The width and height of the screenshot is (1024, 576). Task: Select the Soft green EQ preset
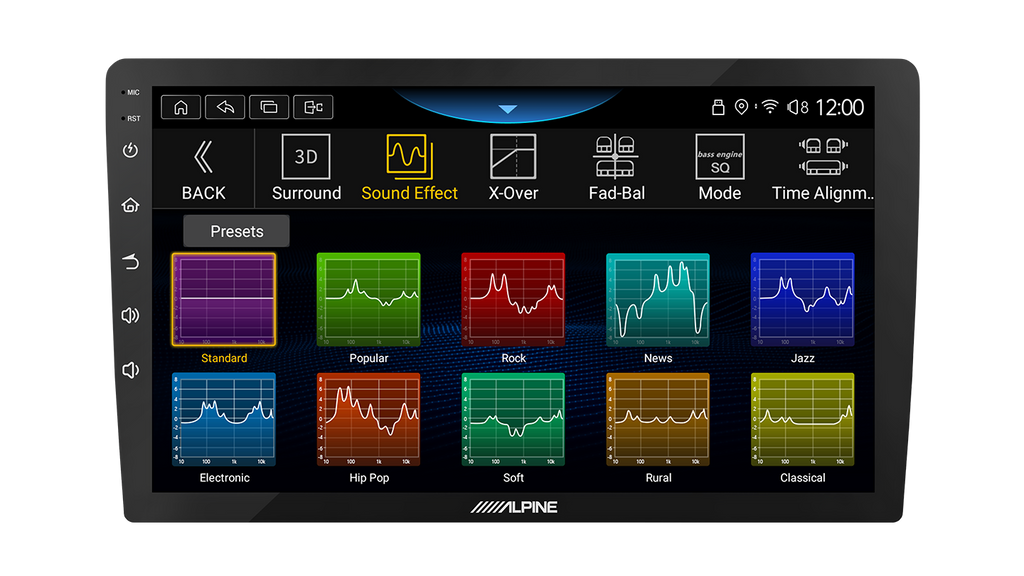click(513, 419)
